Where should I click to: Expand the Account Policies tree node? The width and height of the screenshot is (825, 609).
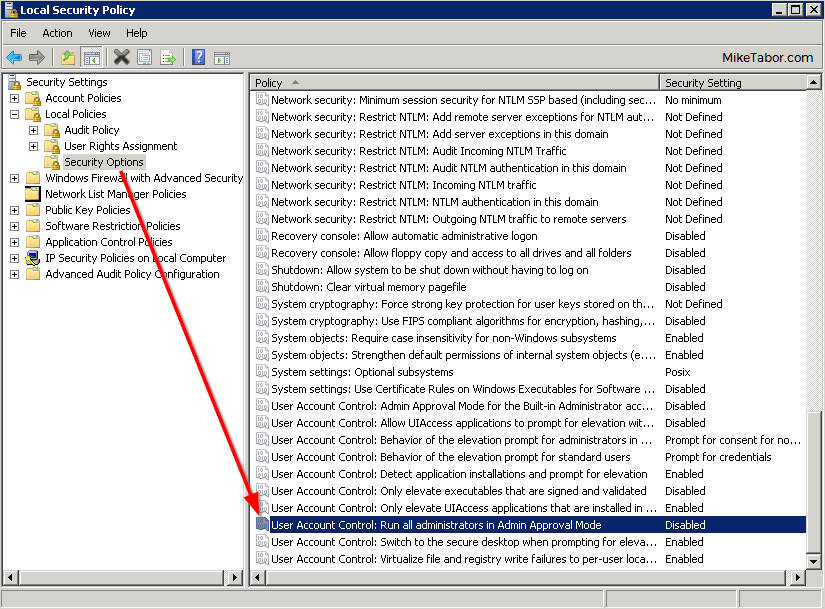click(x=14, y=98)
